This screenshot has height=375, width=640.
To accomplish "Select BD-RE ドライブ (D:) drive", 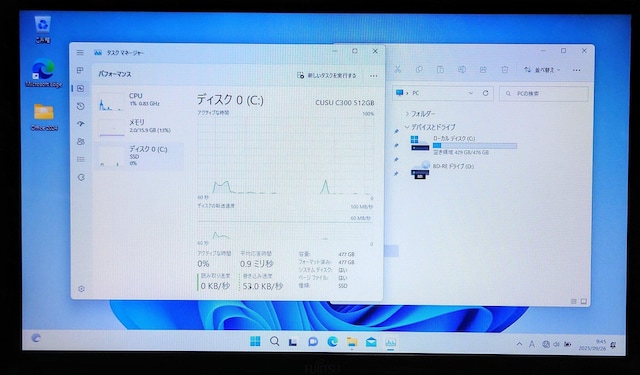I will click(443, 169).
